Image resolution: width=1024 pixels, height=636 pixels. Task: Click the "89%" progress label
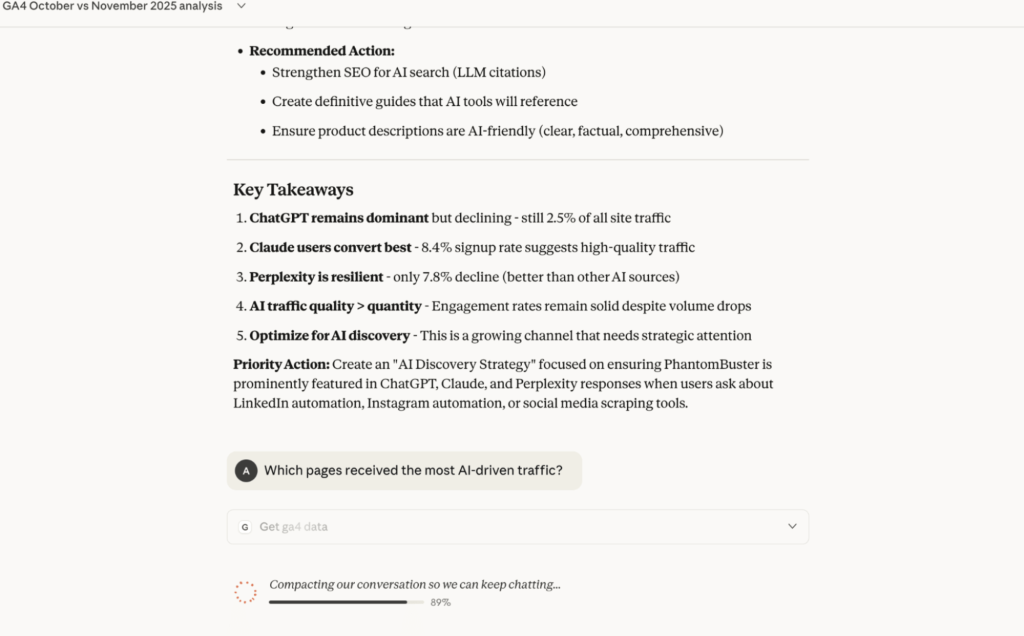[439, 602]
